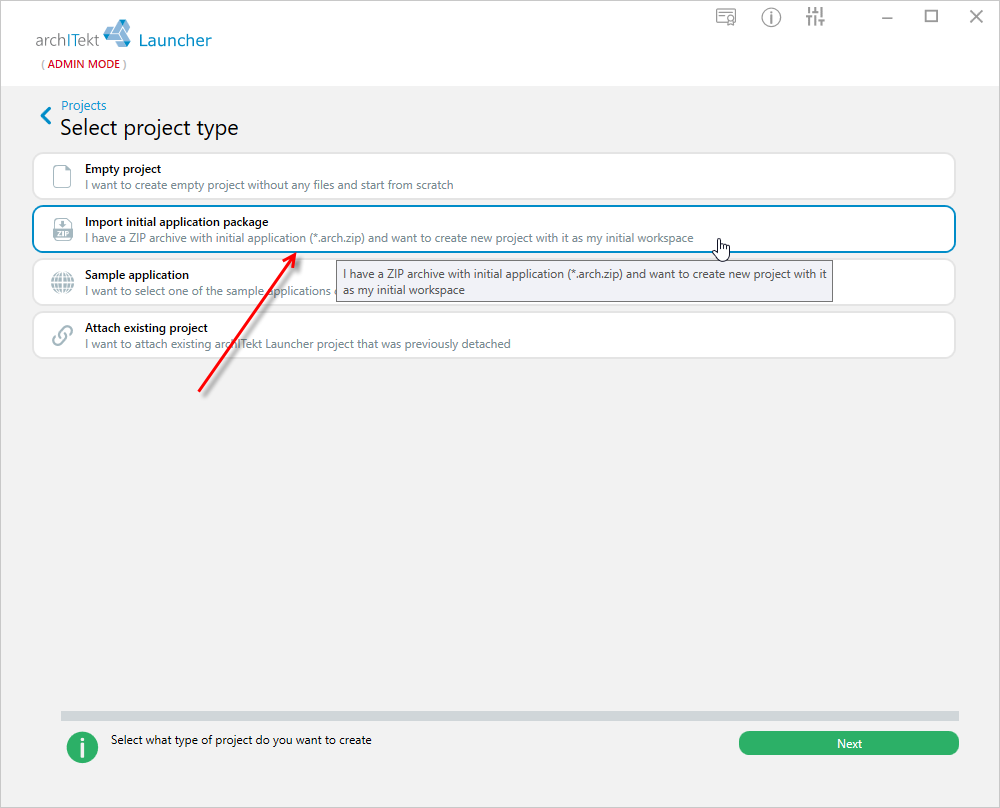Minimize the Launcher window
1000x808 pixels.
point(886,17)
